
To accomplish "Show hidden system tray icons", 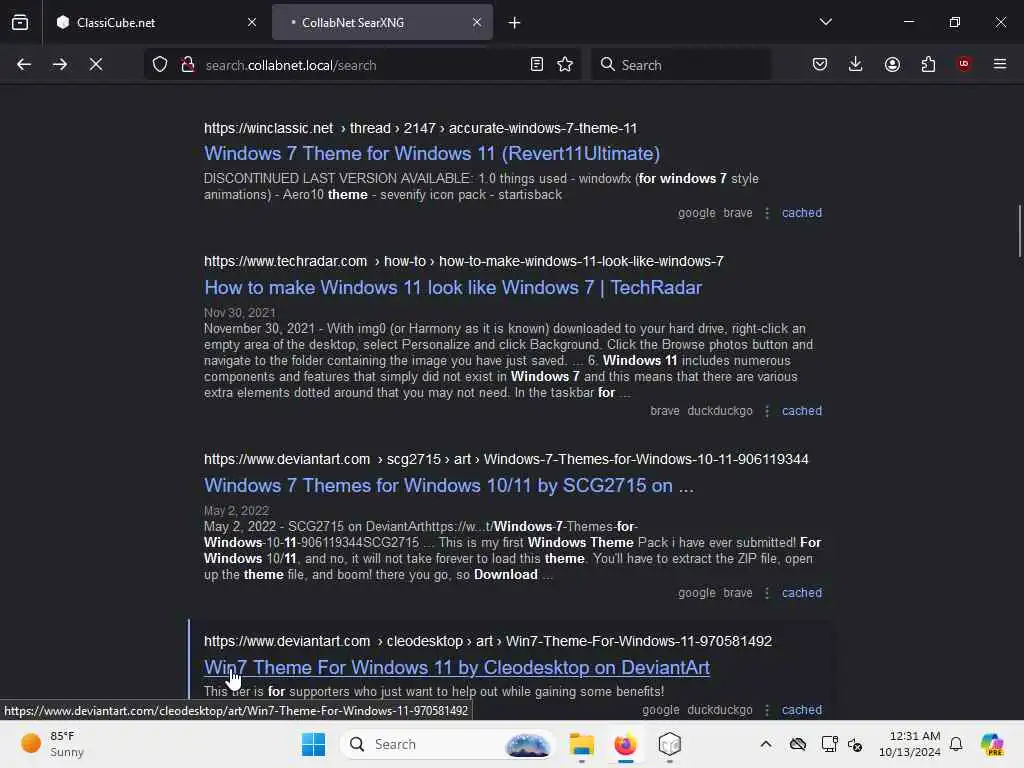I will (x=765, y=744).
